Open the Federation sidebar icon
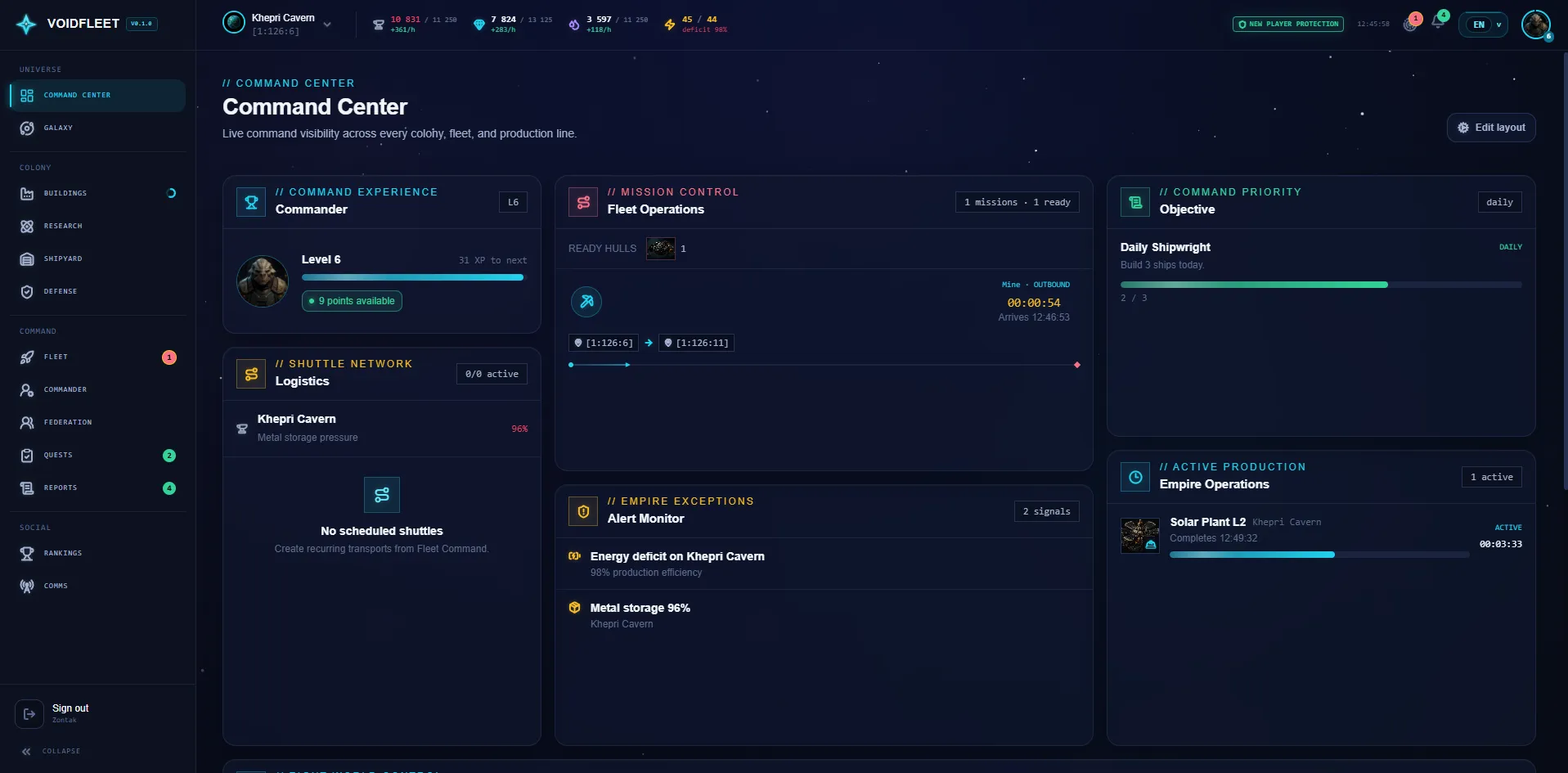 27,423
